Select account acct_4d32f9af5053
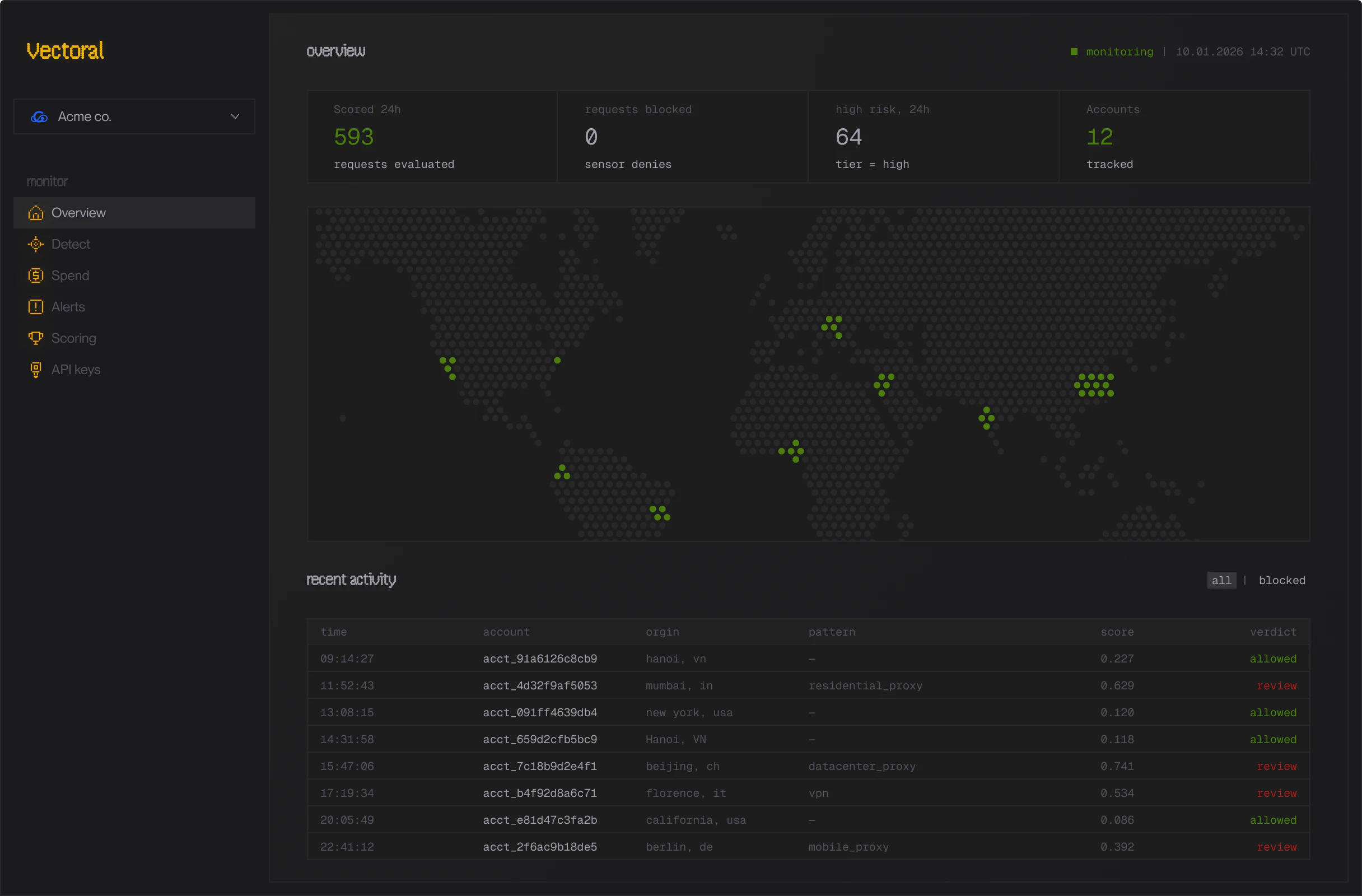Viewport: 1362px width, 896px height. (540, 686)
